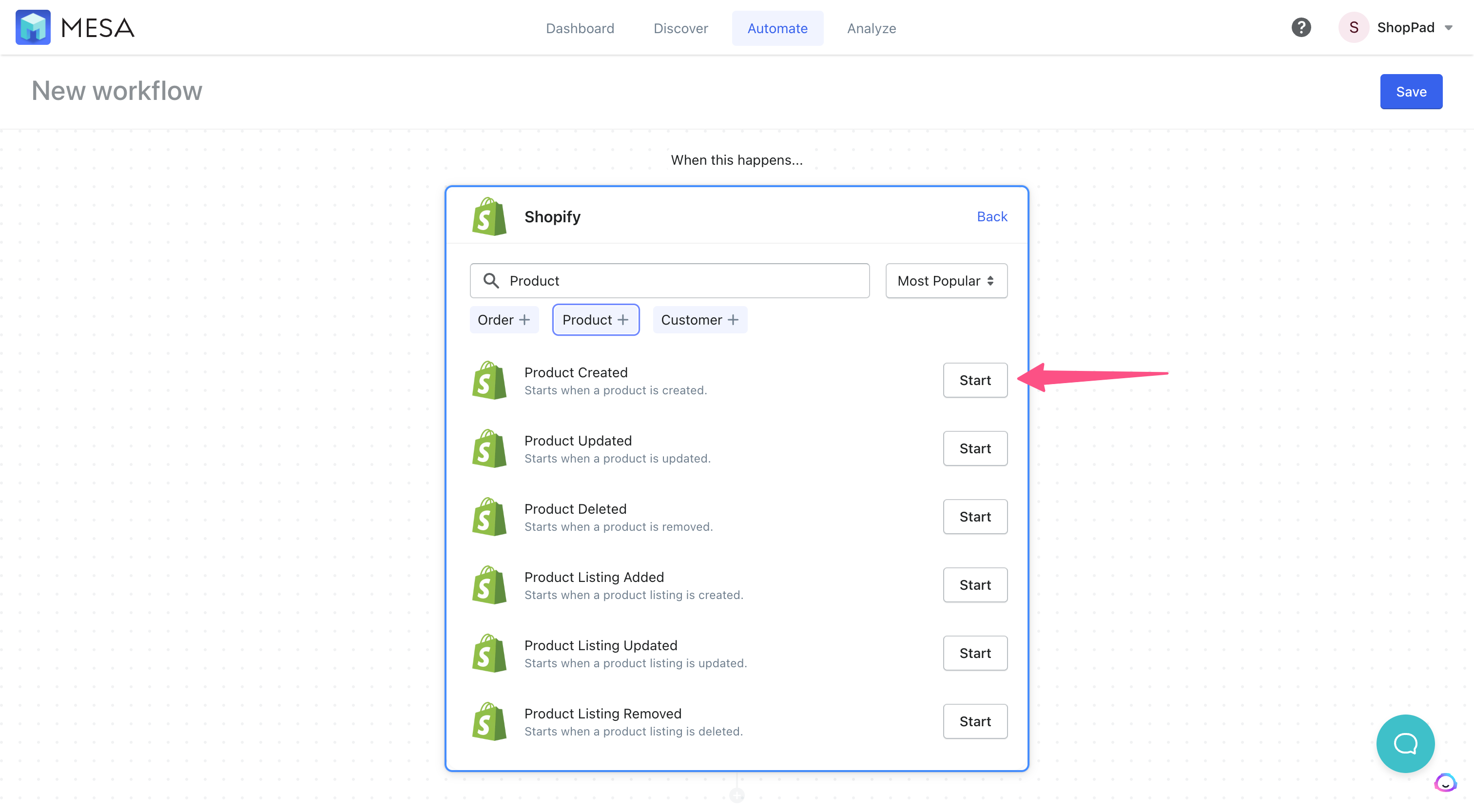Screen dimensions: 1474x812
Task: Click the Product Listing Removed title
Action: click(x=602, y=713)
